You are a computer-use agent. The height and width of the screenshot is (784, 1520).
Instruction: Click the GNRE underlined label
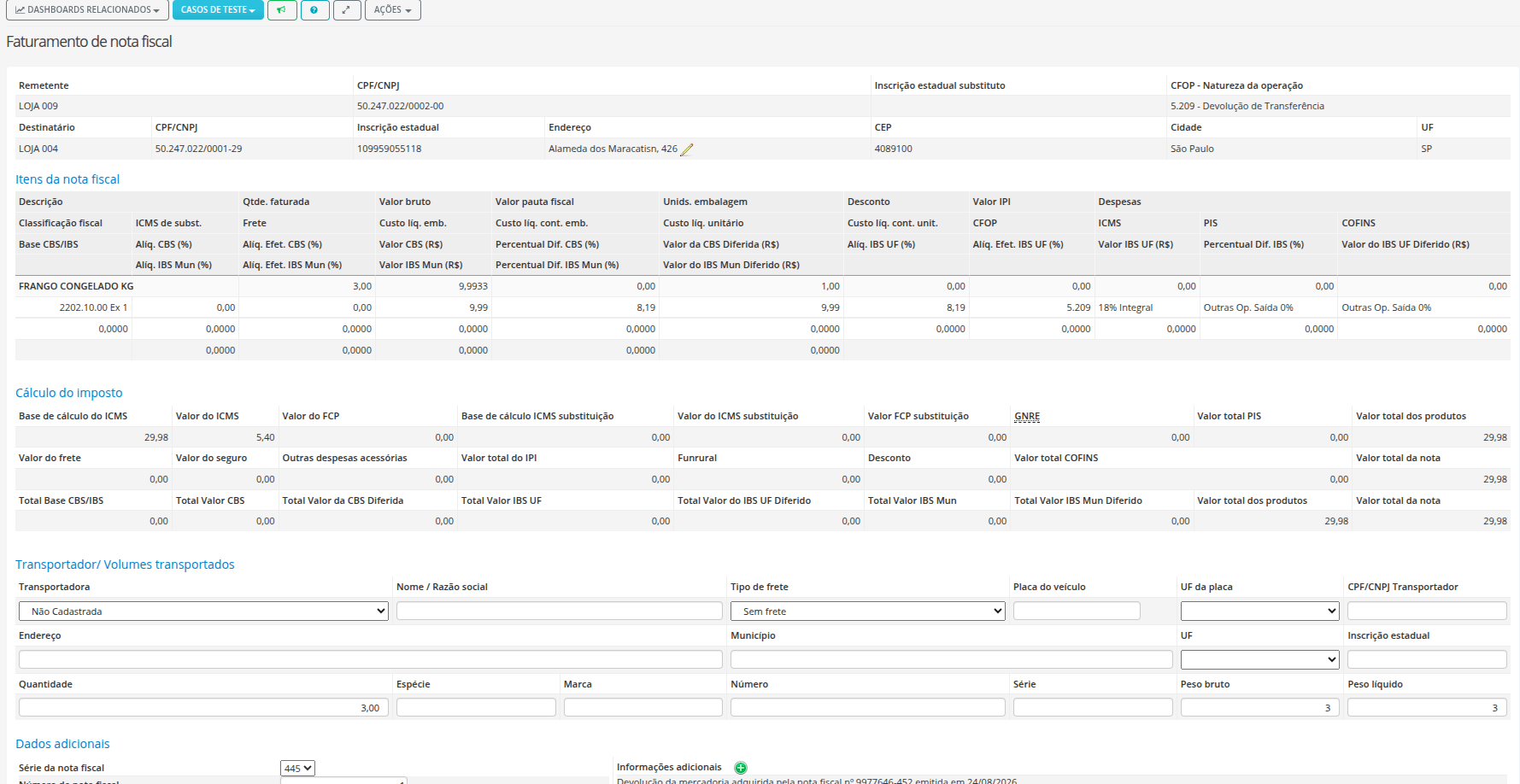tap(1027, 417)
